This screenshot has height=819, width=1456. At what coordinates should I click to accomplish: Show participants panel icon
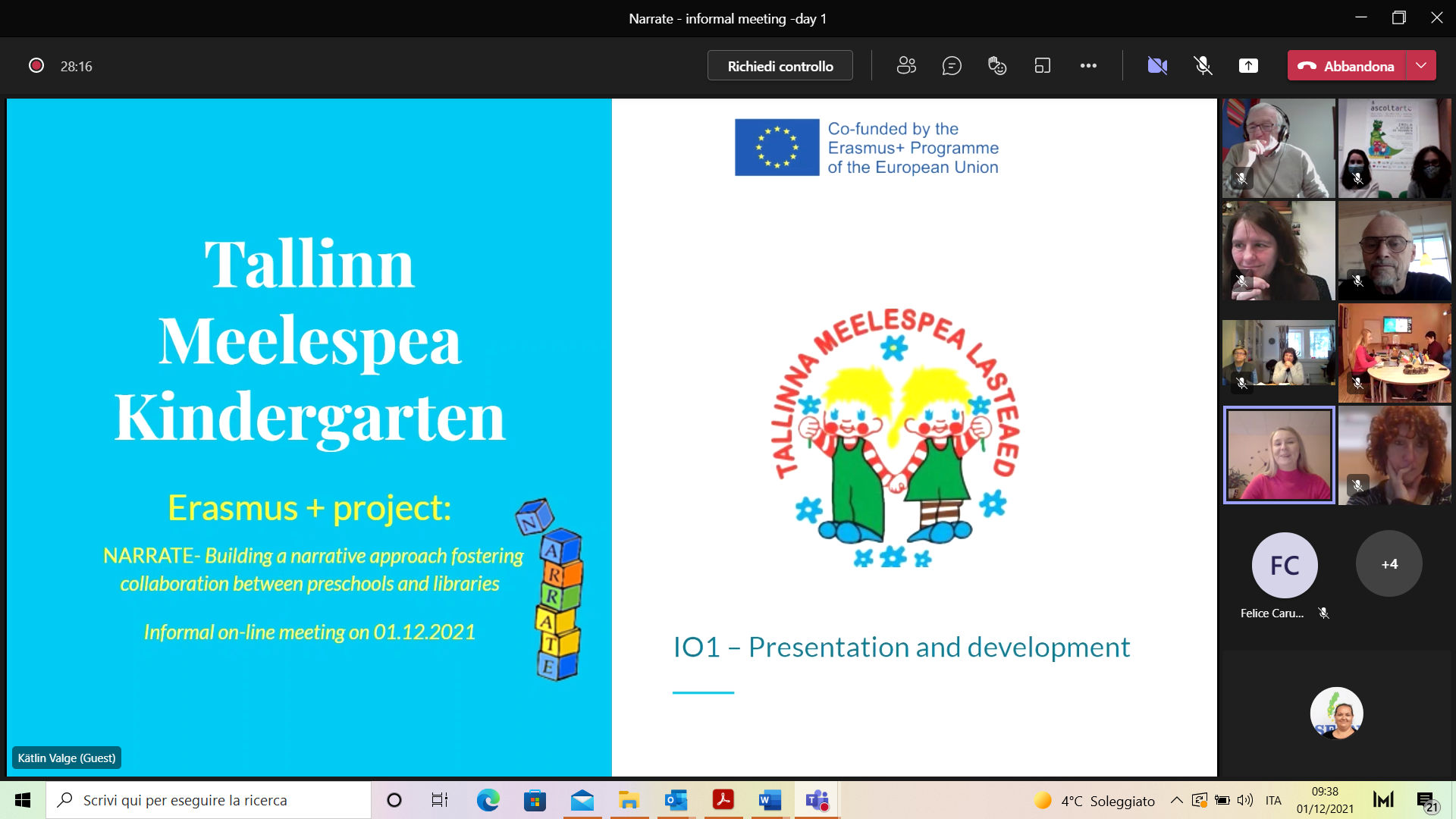click(x=906, y=66)
